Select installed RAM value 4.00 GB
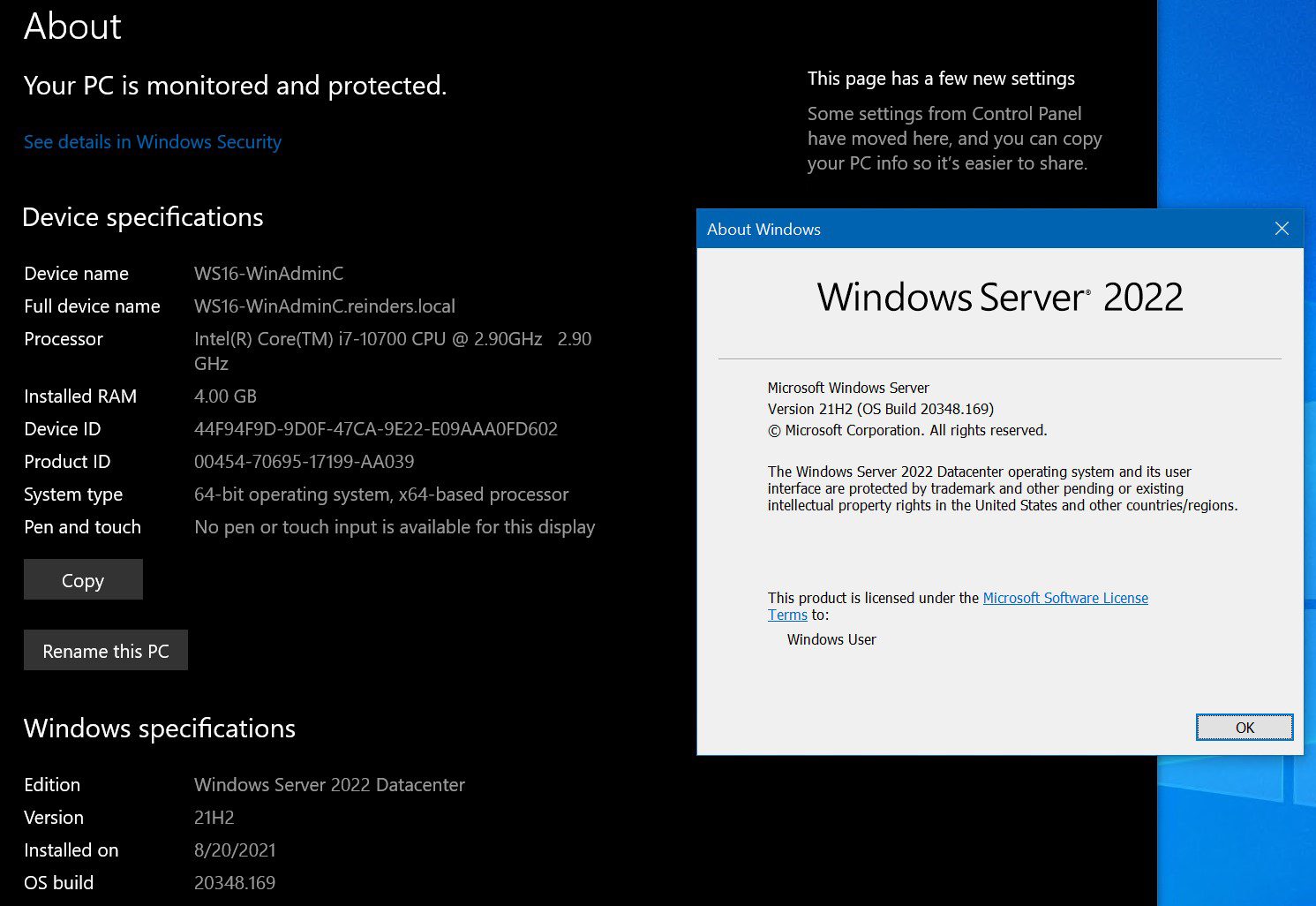 click(226, 396)
